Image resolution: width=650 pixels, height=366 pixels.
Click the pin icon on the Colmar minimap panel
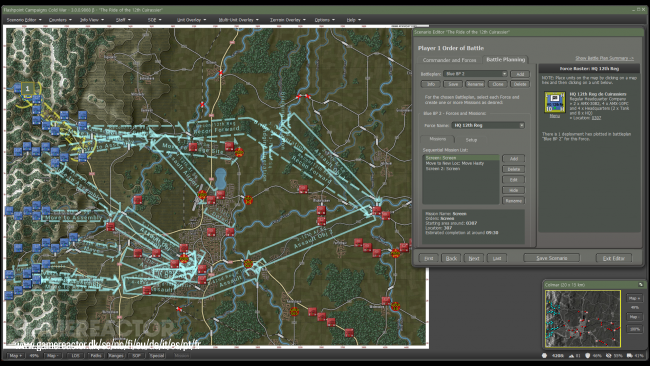point(640,284)
